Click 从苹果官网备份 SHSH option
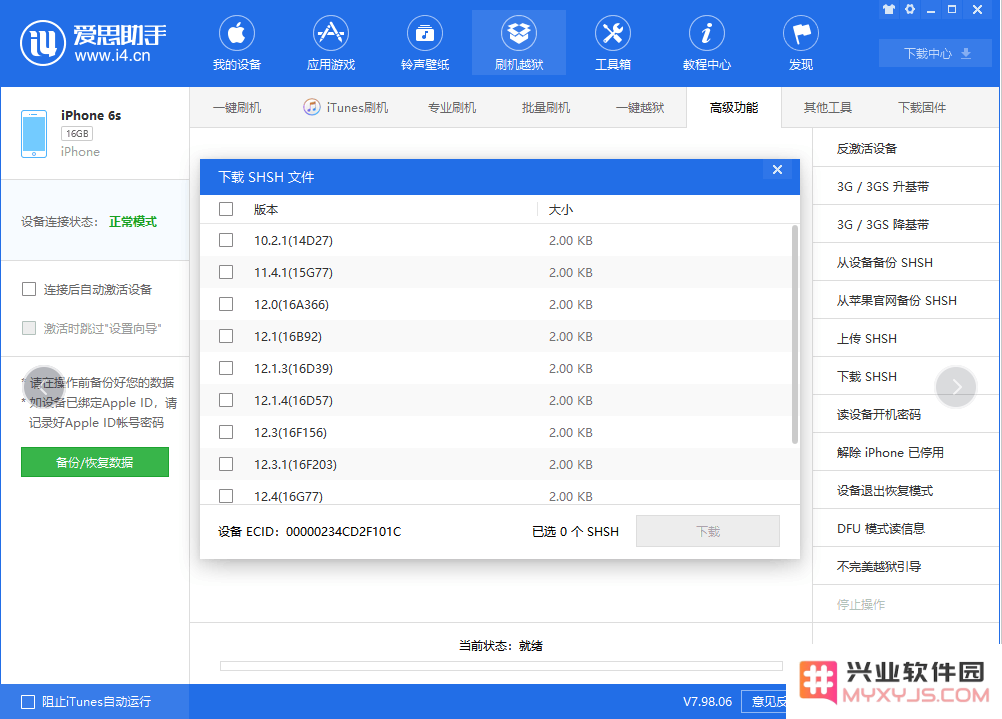This screenshot has height=719, width=1002. coord(906,300)
